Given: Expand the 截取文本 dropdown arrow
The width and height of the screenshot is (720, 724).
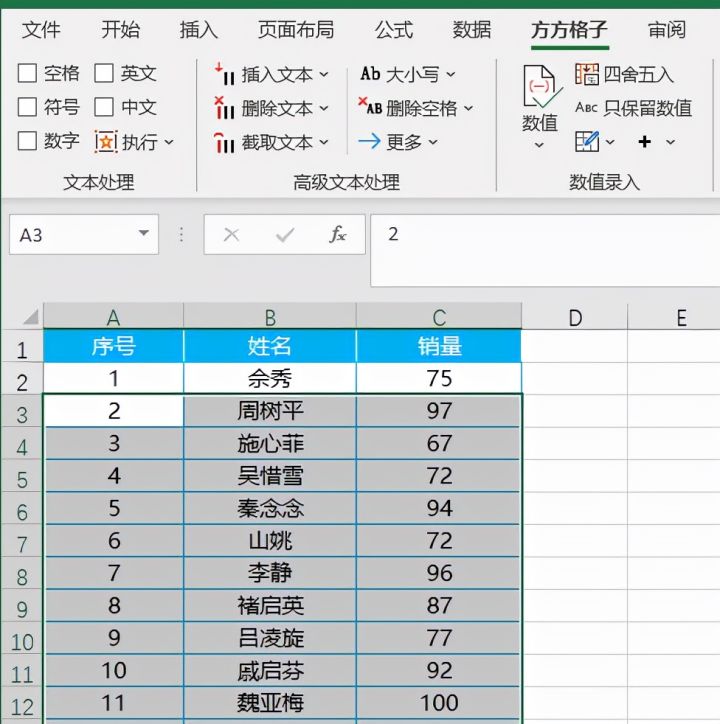Looking at the screenshot, I should coord(324,142).
